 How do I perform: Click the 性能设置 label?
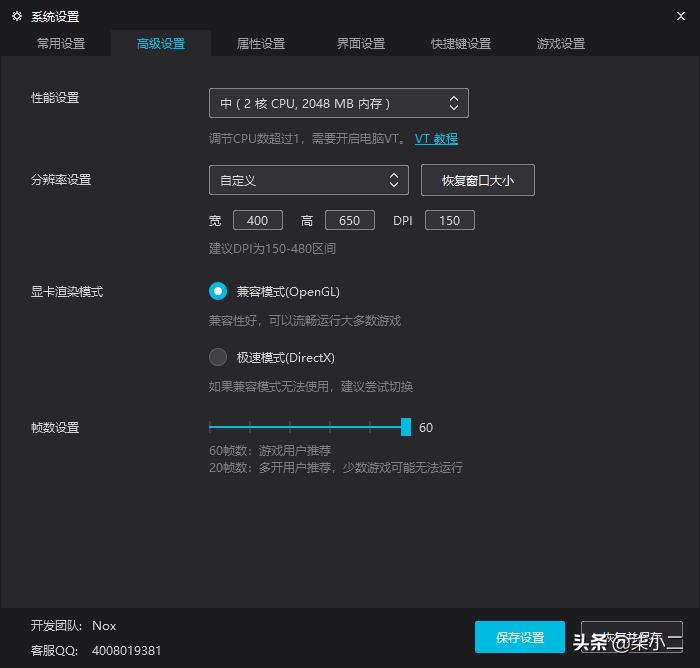click(55, 97)
